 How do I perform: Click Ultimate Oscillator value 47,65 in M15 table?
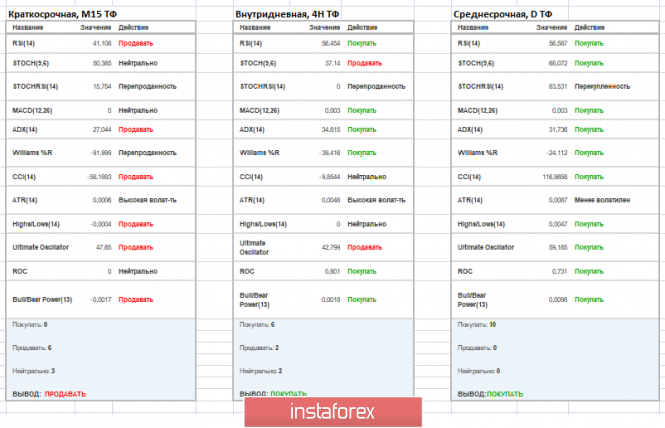point(103,247)
